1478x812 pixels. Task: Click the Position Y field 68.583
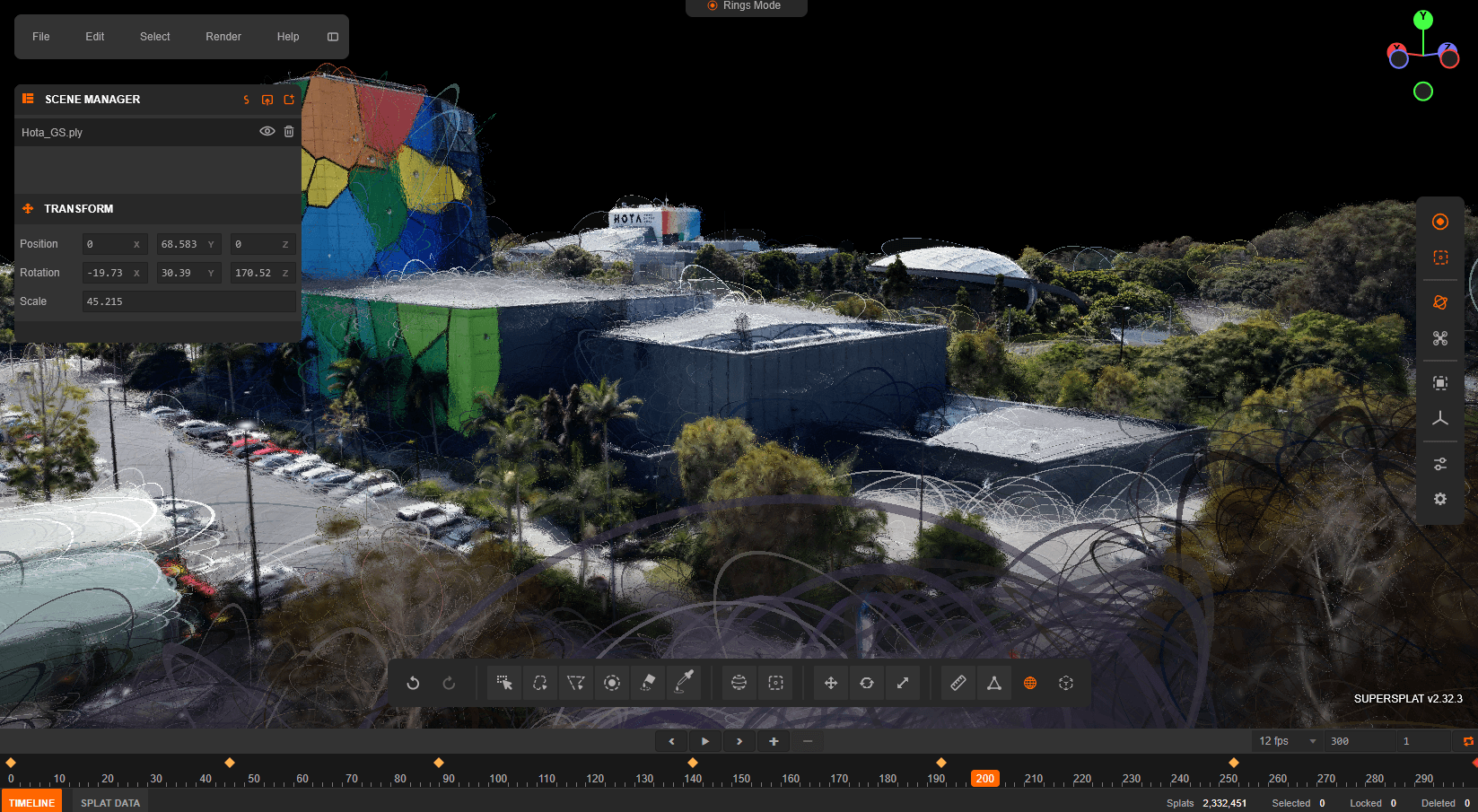click(189, 244)
